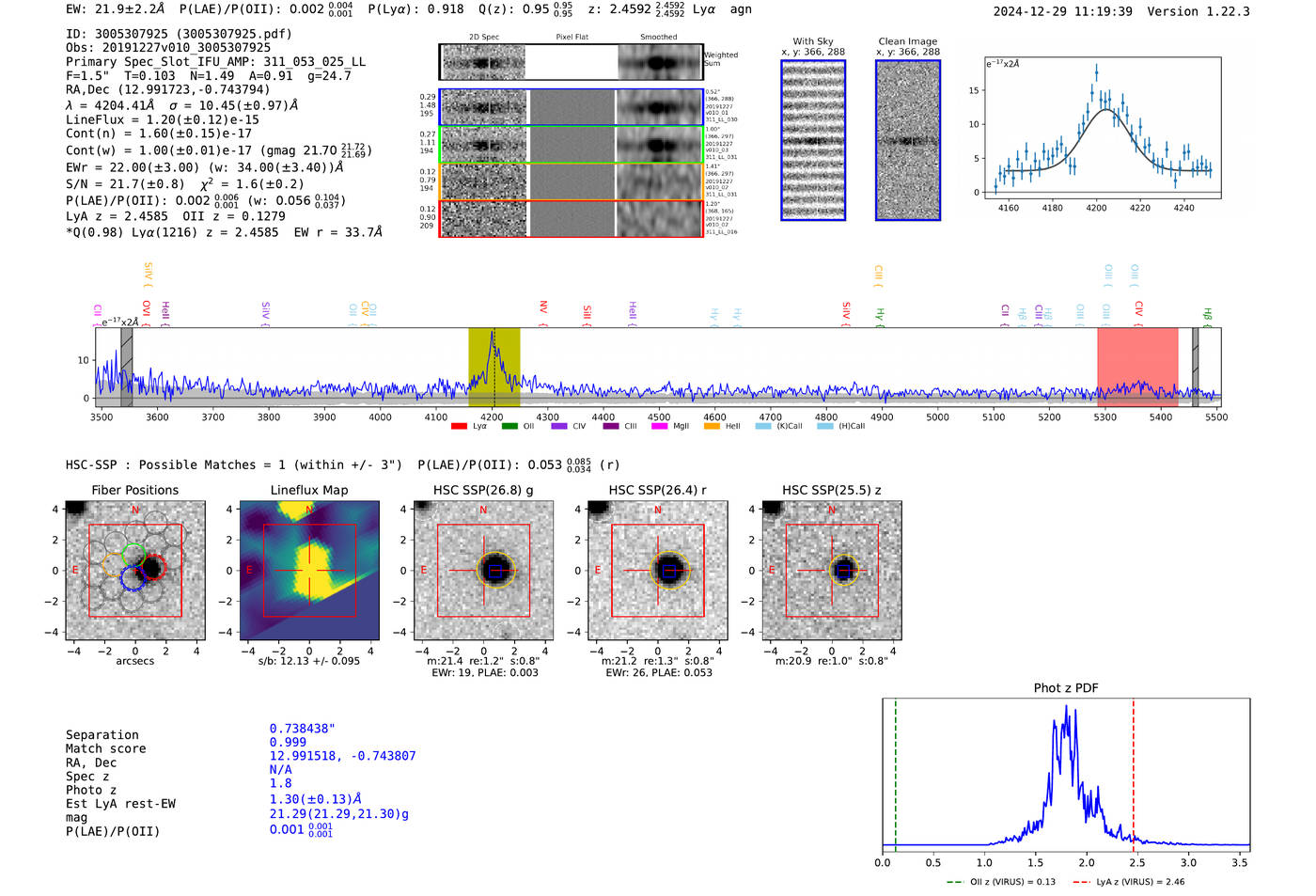This screenshot has height=896, width=1316.
Task: Open the Lineflux Map panel
Action: pyautogui.click(x=309, y=571)
